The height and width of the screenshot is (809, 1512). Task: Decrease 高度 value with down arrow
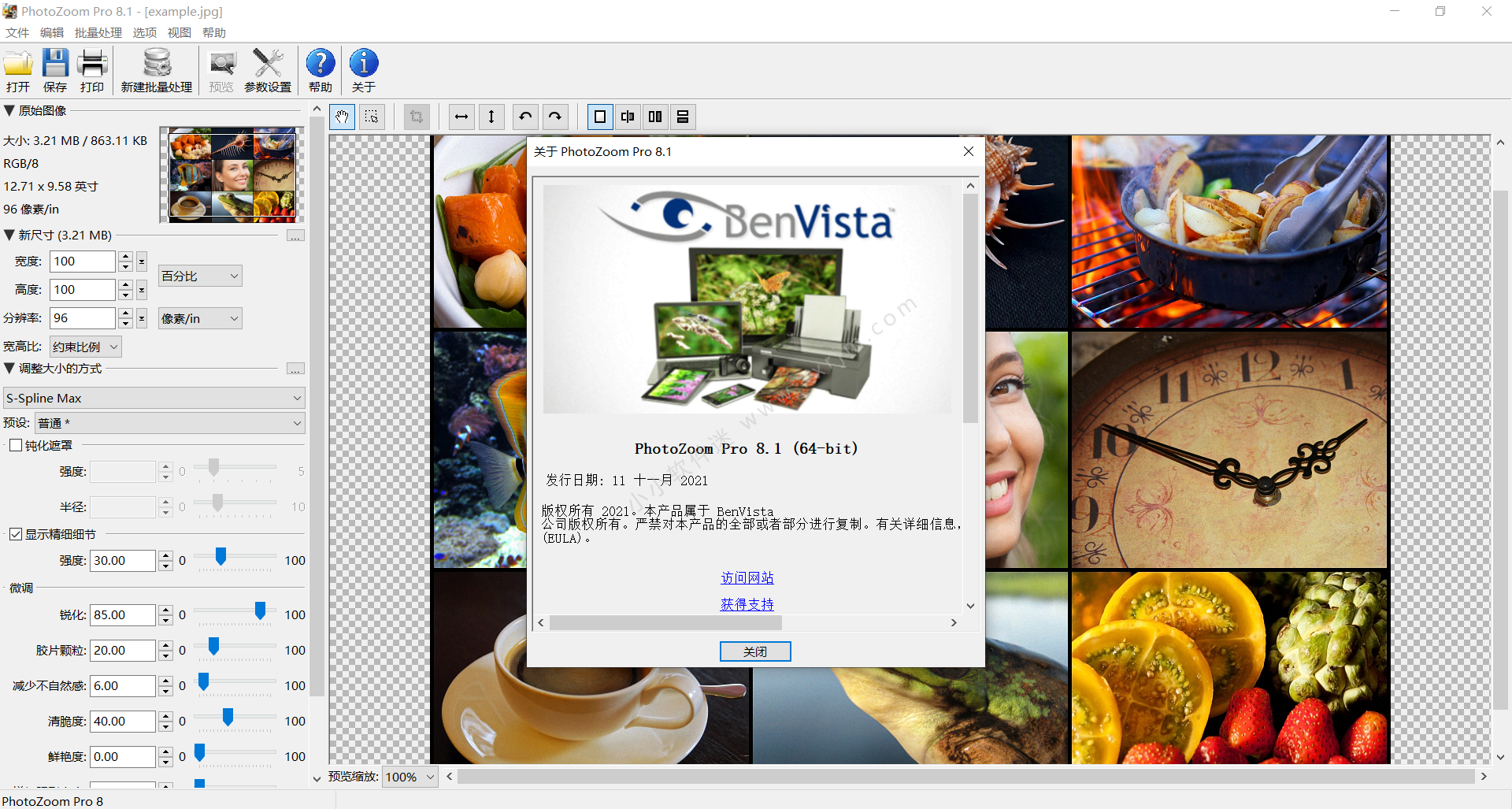[125, 295]
